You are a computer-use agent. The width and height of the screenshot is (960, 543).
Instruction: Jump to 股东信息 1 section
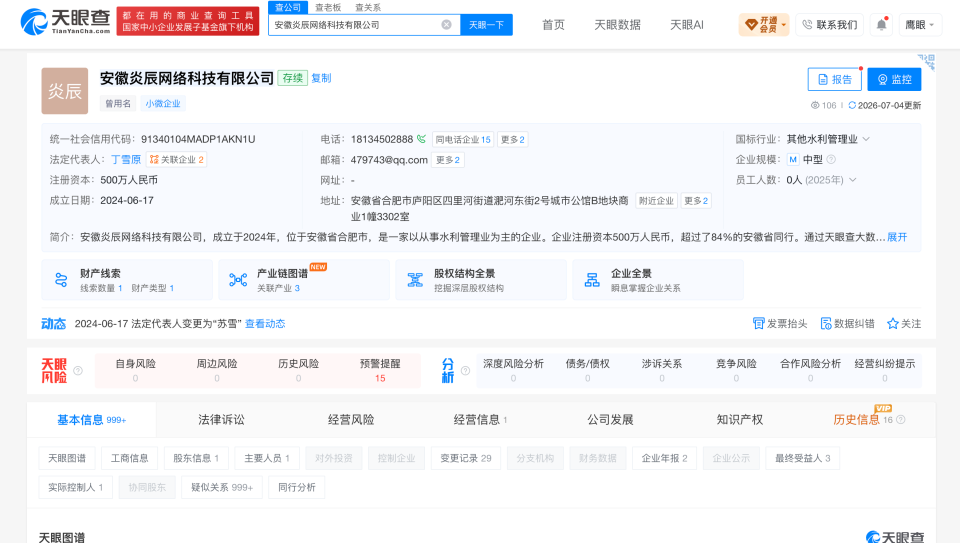click(195, 458)
